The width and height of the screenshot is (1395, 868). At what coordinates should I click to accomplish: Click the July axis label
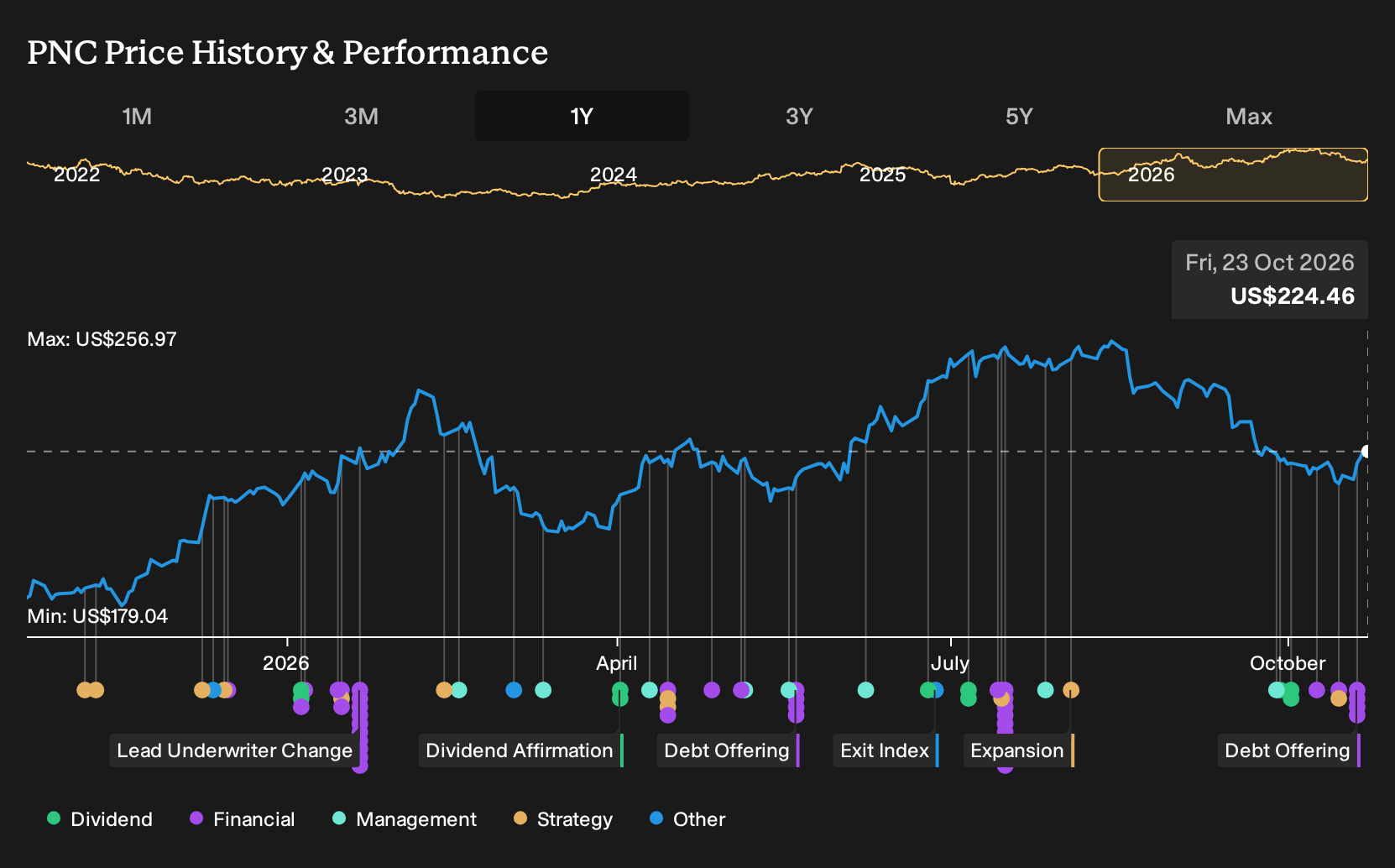[x=950, y=663]
